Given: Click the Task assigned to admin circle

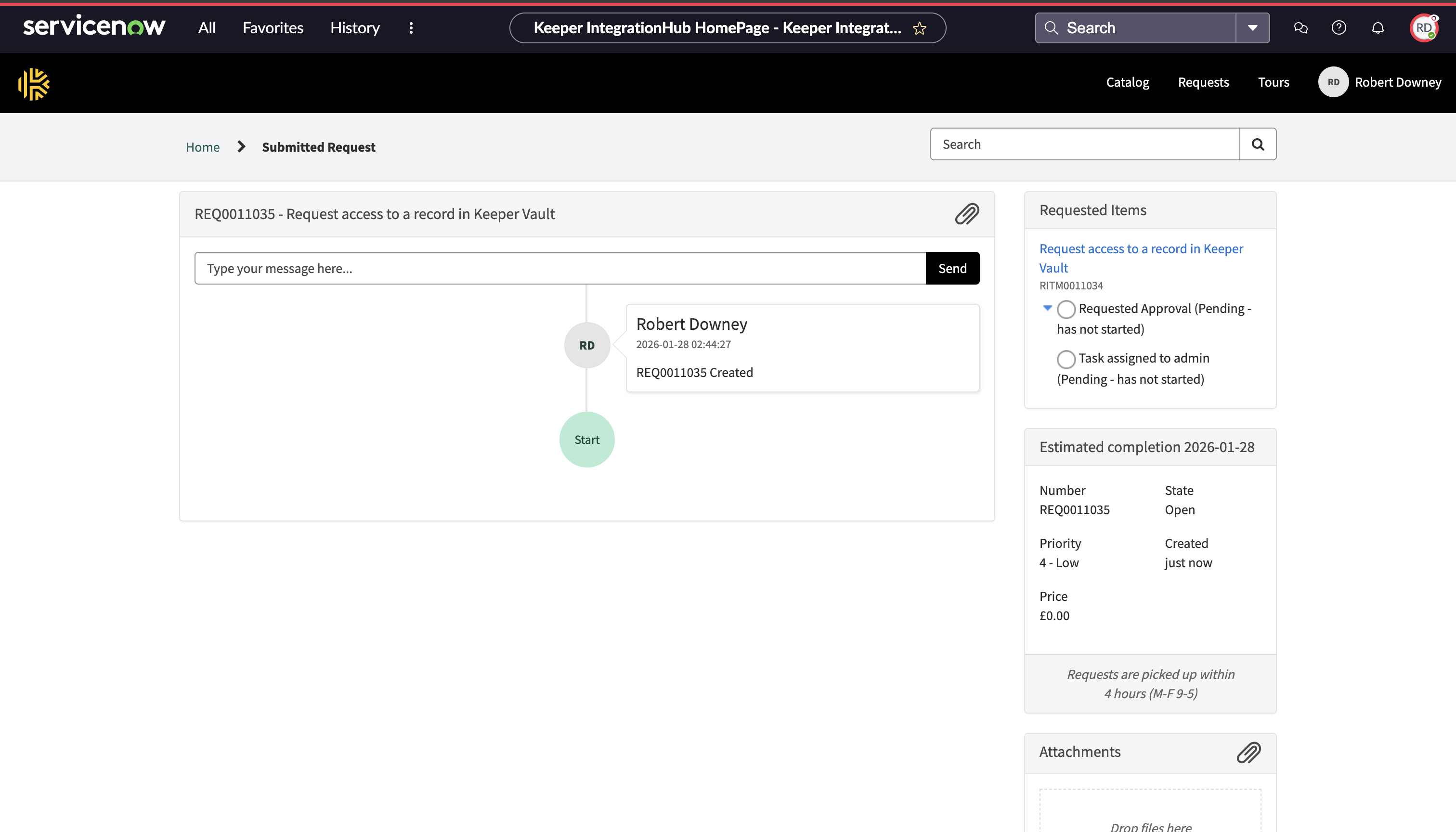Looking at the screenshot, I should point(1066,359).
